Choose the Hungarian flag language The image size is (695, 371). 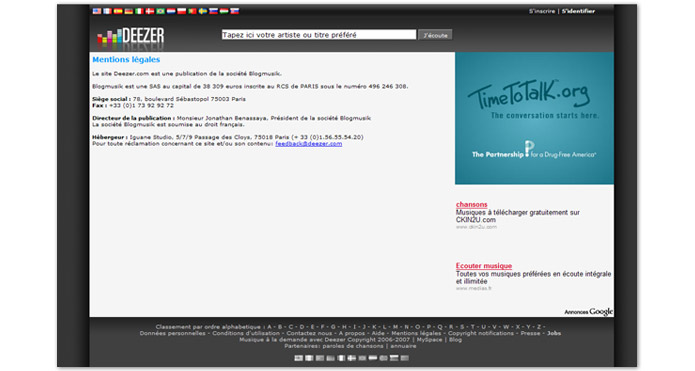point(224,11)
